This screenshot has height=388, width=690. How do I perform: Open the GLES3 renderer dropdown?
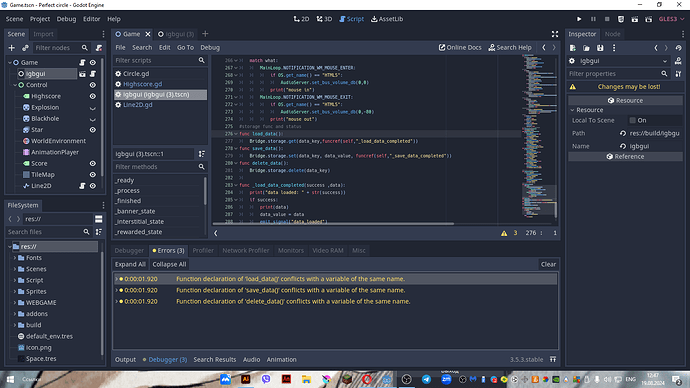[x=671, y=19]
